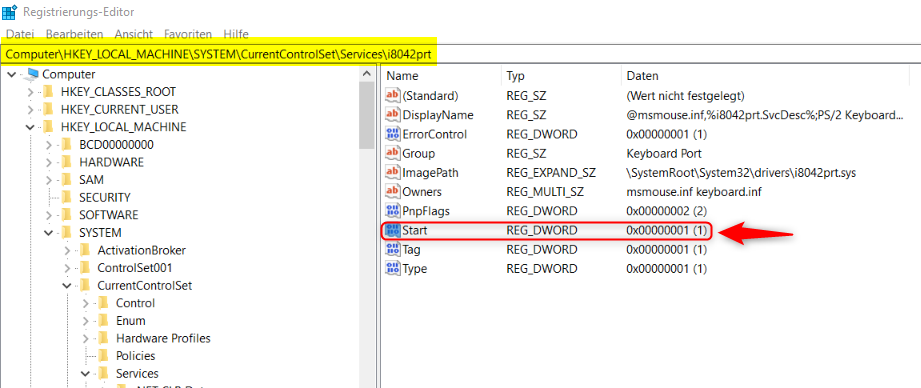Open the Datei menu
921x388 pixels.
pos(20,34)
